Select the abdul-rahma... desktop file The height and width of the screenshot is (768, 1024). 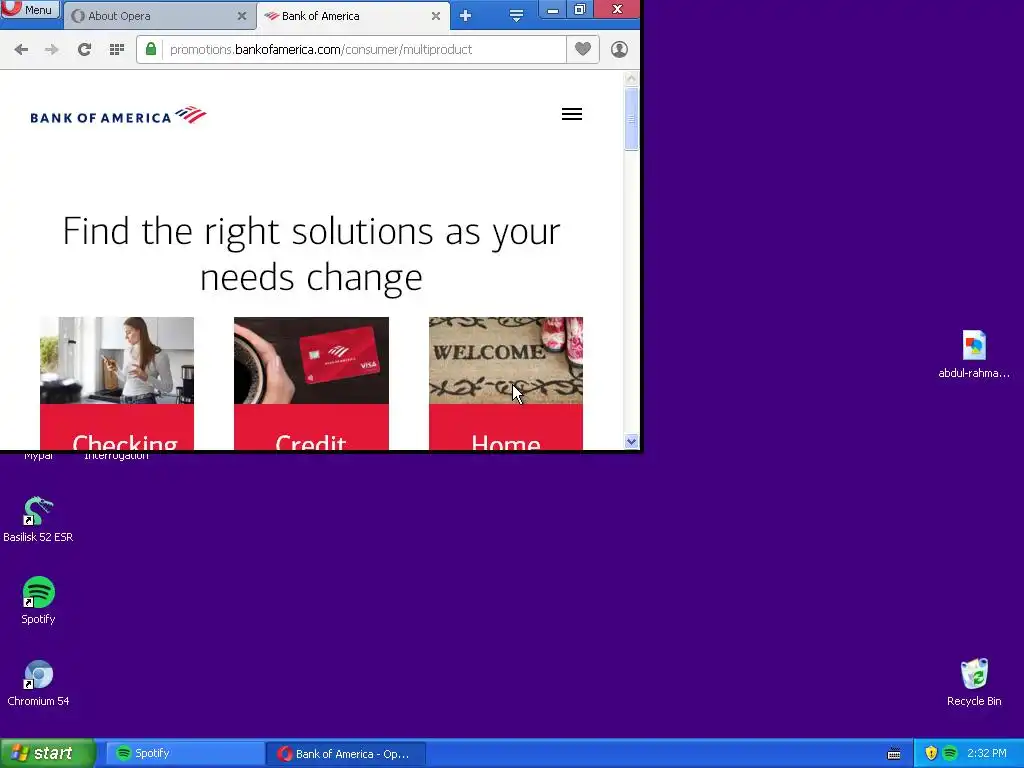[974, 355]
